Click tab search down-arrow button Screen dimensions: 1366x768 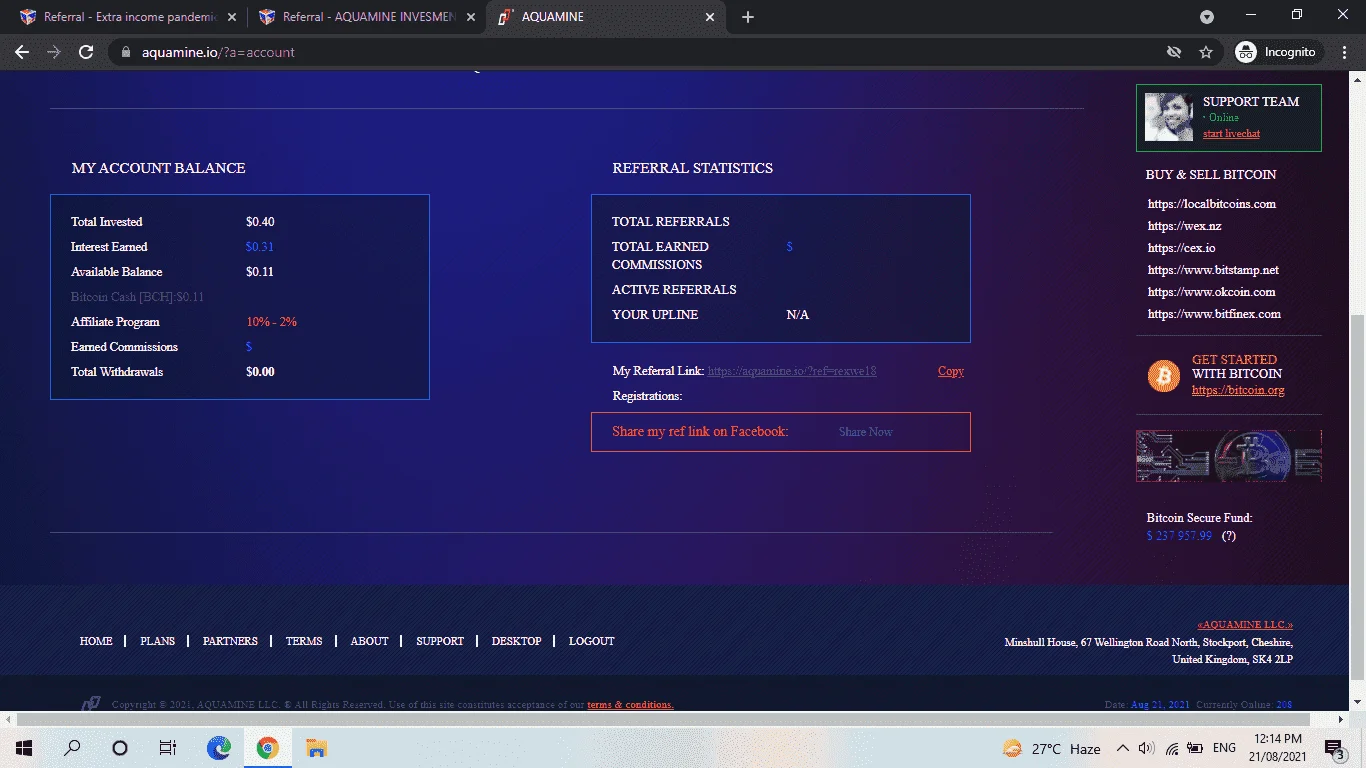click(1207, 17)
